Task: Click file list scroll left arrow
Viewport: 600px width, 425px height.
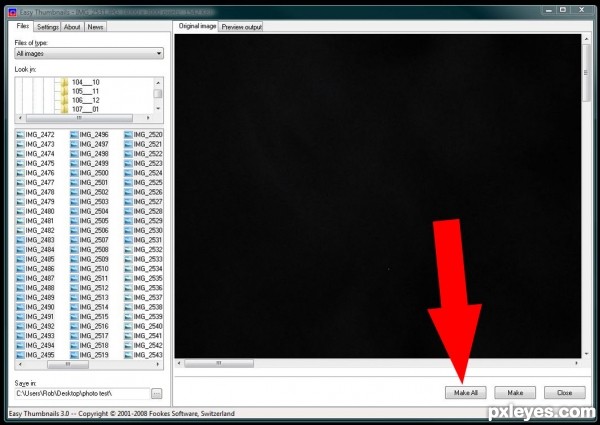Action: (20, 364)
